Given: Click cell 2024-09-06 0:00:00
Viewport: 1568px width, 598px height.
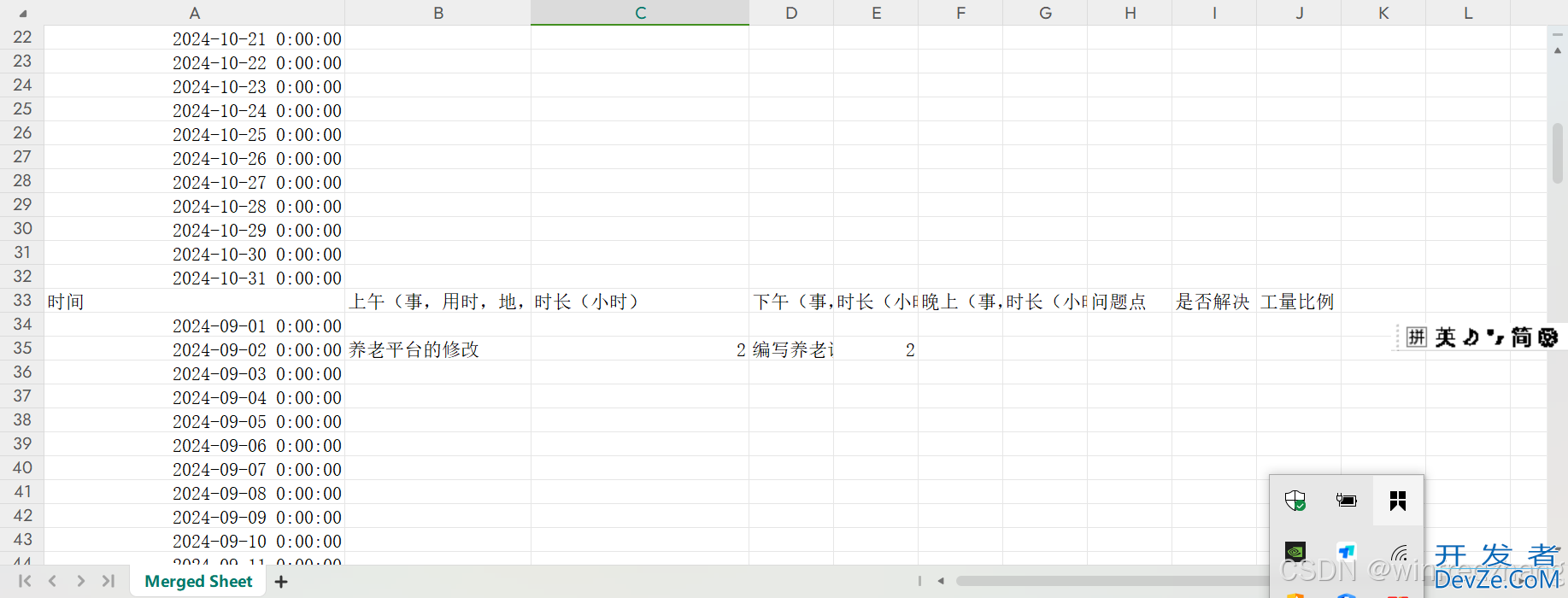Looking at the screenshot, I should (x=195, y=444).
